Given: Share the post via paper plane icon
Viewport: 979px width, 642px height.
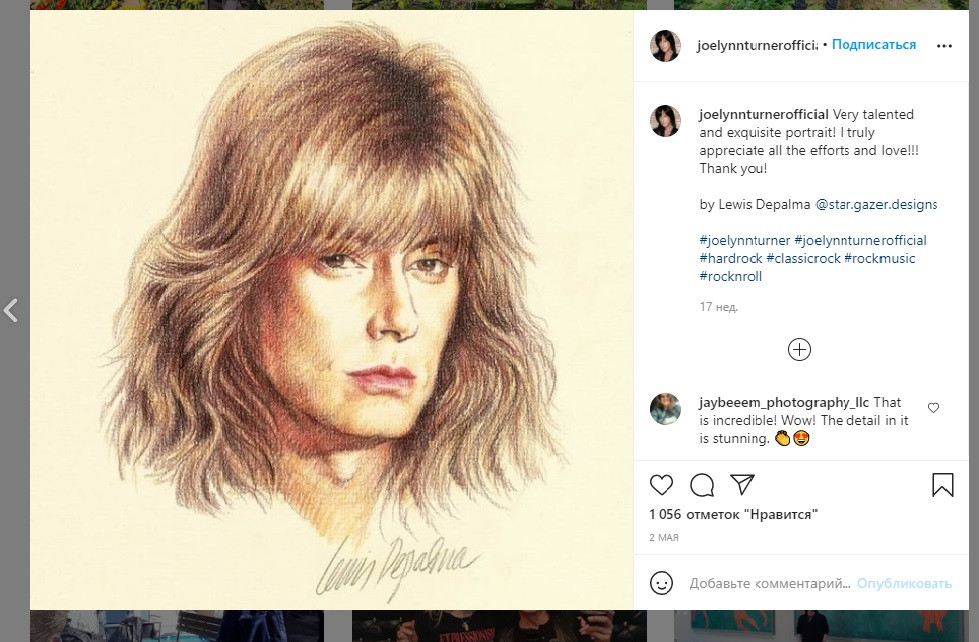Looking at the screenshot, I should (x=742, y=485).
